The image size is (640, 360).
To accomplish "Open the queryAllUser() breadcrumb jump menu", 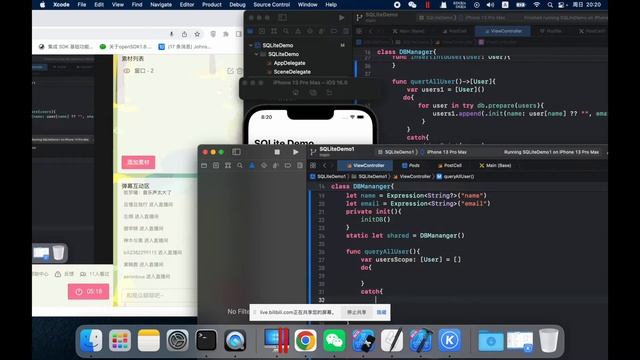I will [x=455, y=176].
